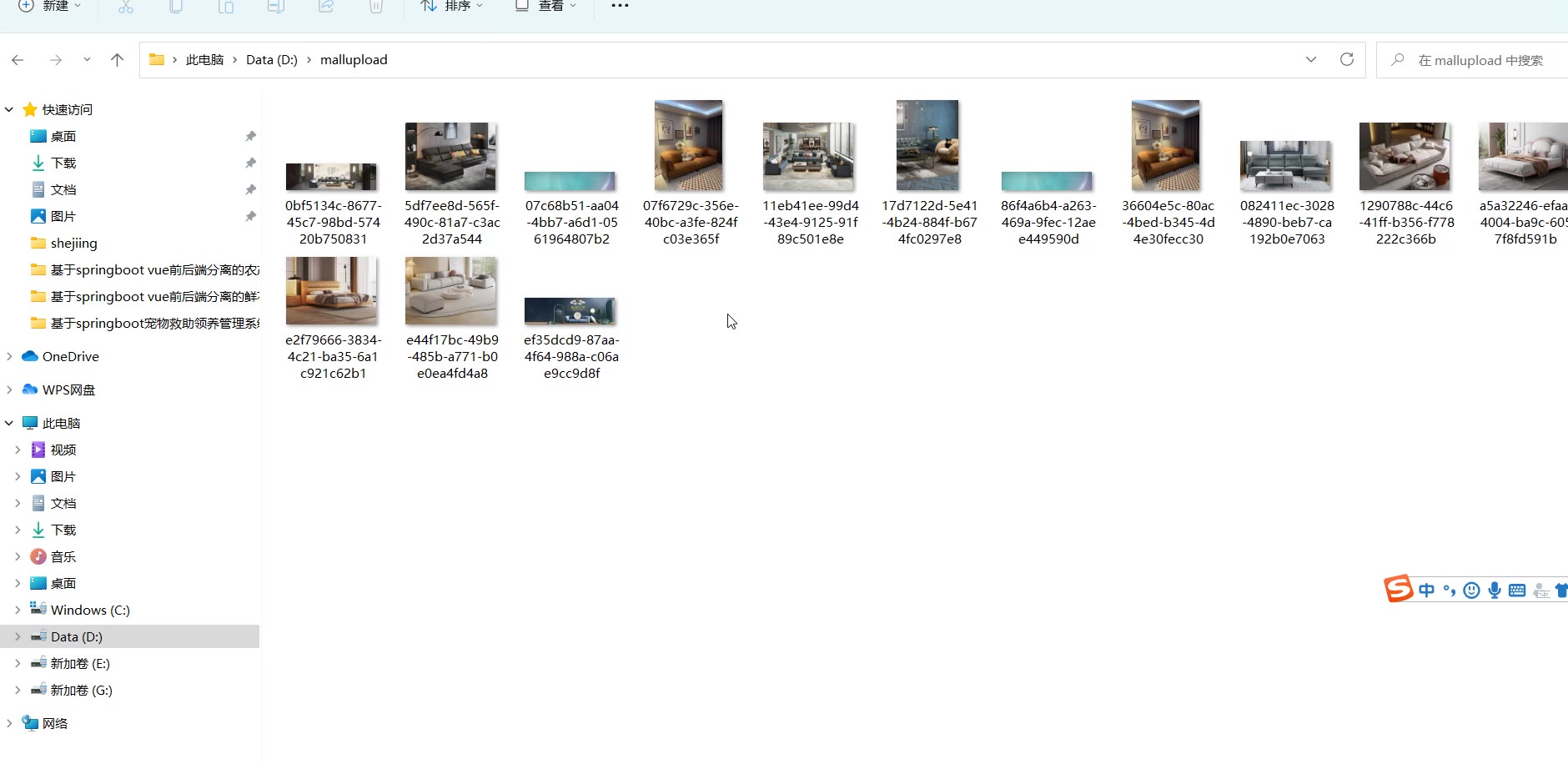
Task: Select file thumbnail 1290788c-44c6
Action: (x=1405, y=157)
